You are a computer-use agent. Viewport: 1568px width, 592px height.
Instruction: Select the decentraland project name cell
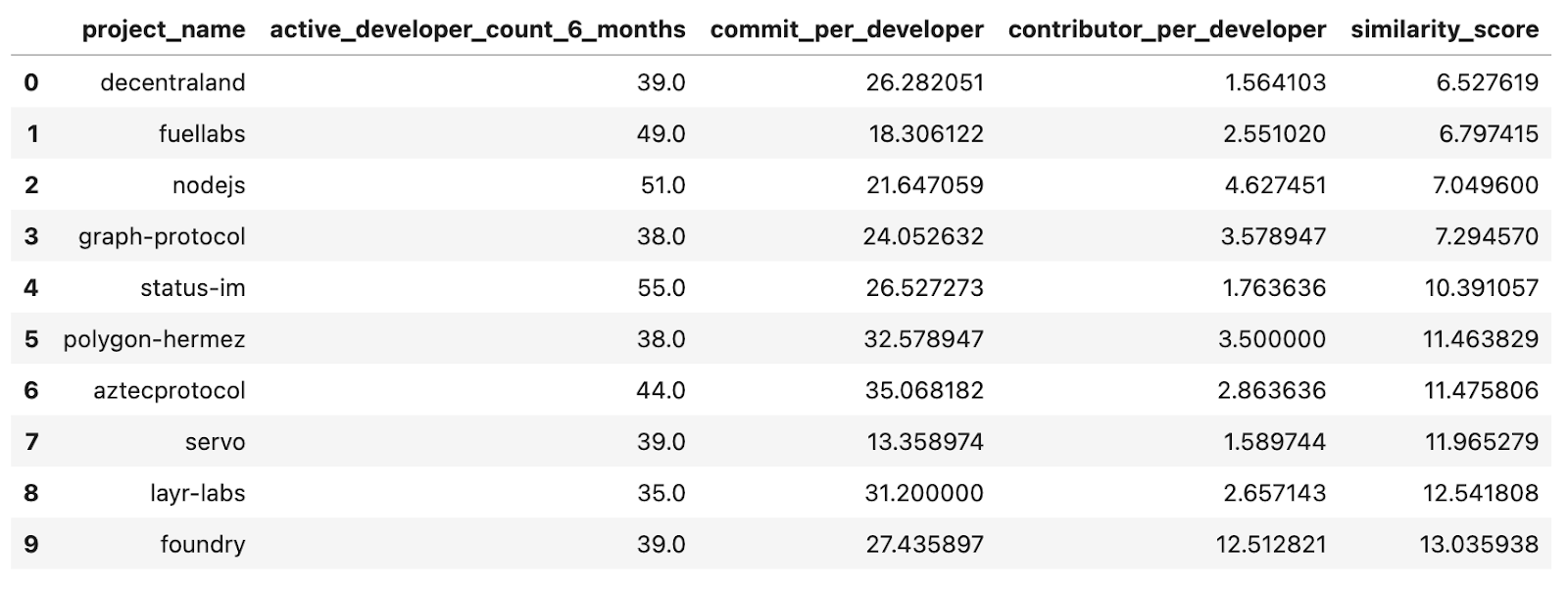pyautogui.click(x=172, y=82)
